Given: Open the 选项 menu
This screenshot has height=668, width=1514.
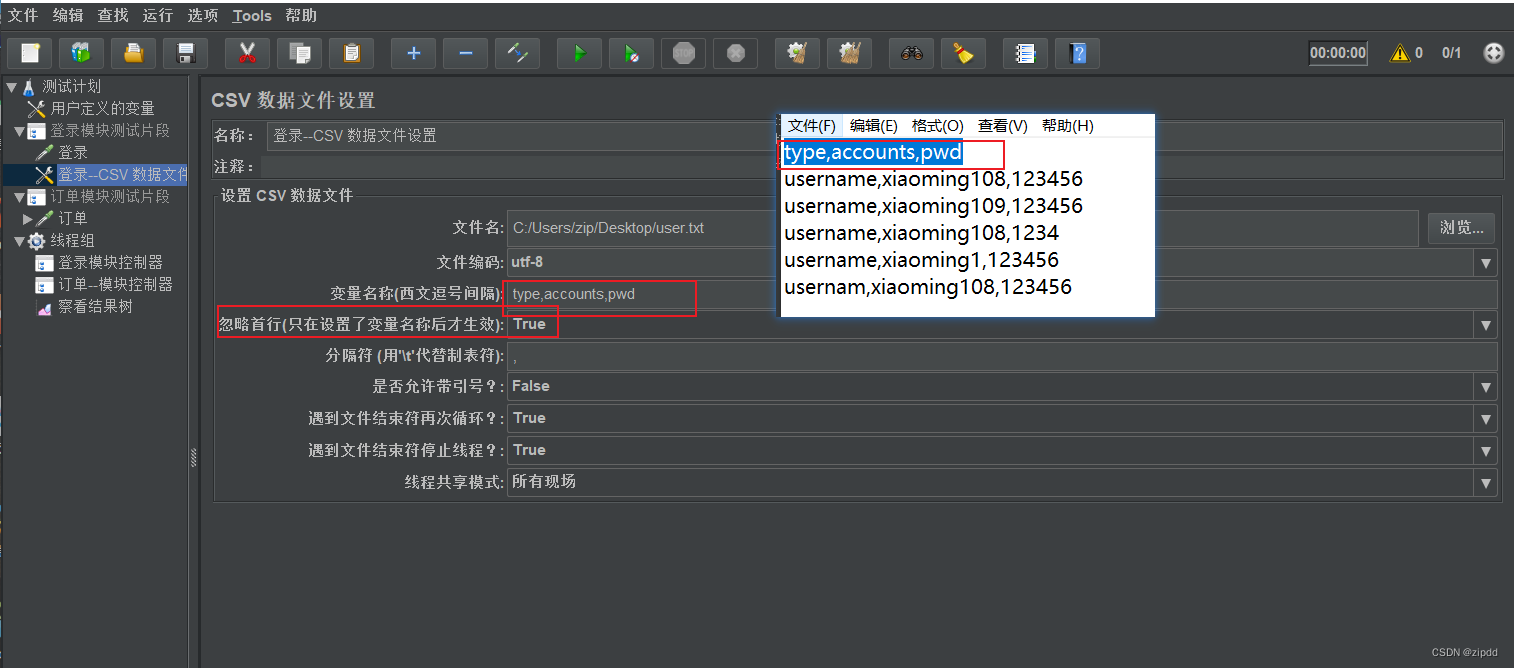Looking at the screenshot, I should 203,15.
